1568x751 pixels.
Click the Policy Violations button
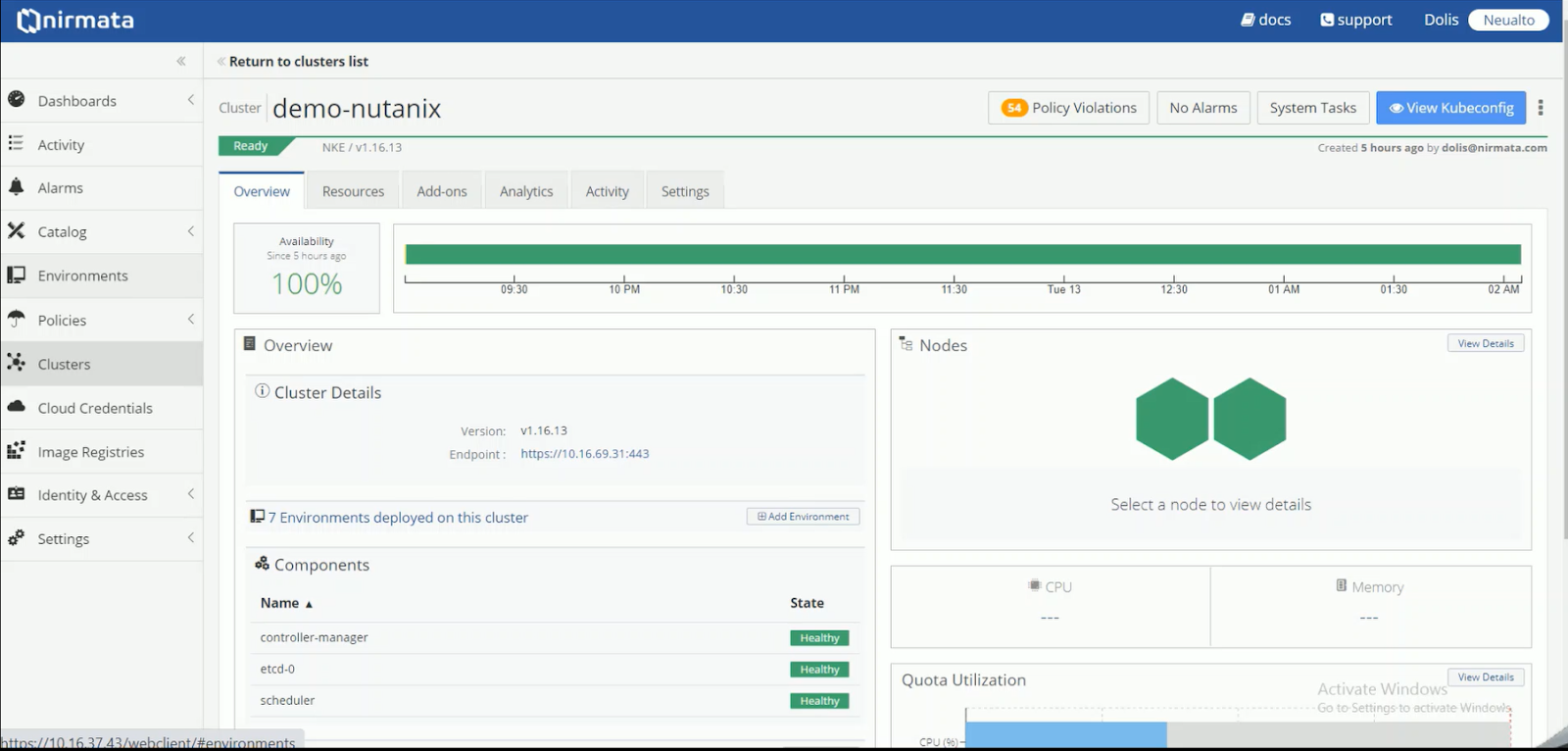(x=1069, y=108)
